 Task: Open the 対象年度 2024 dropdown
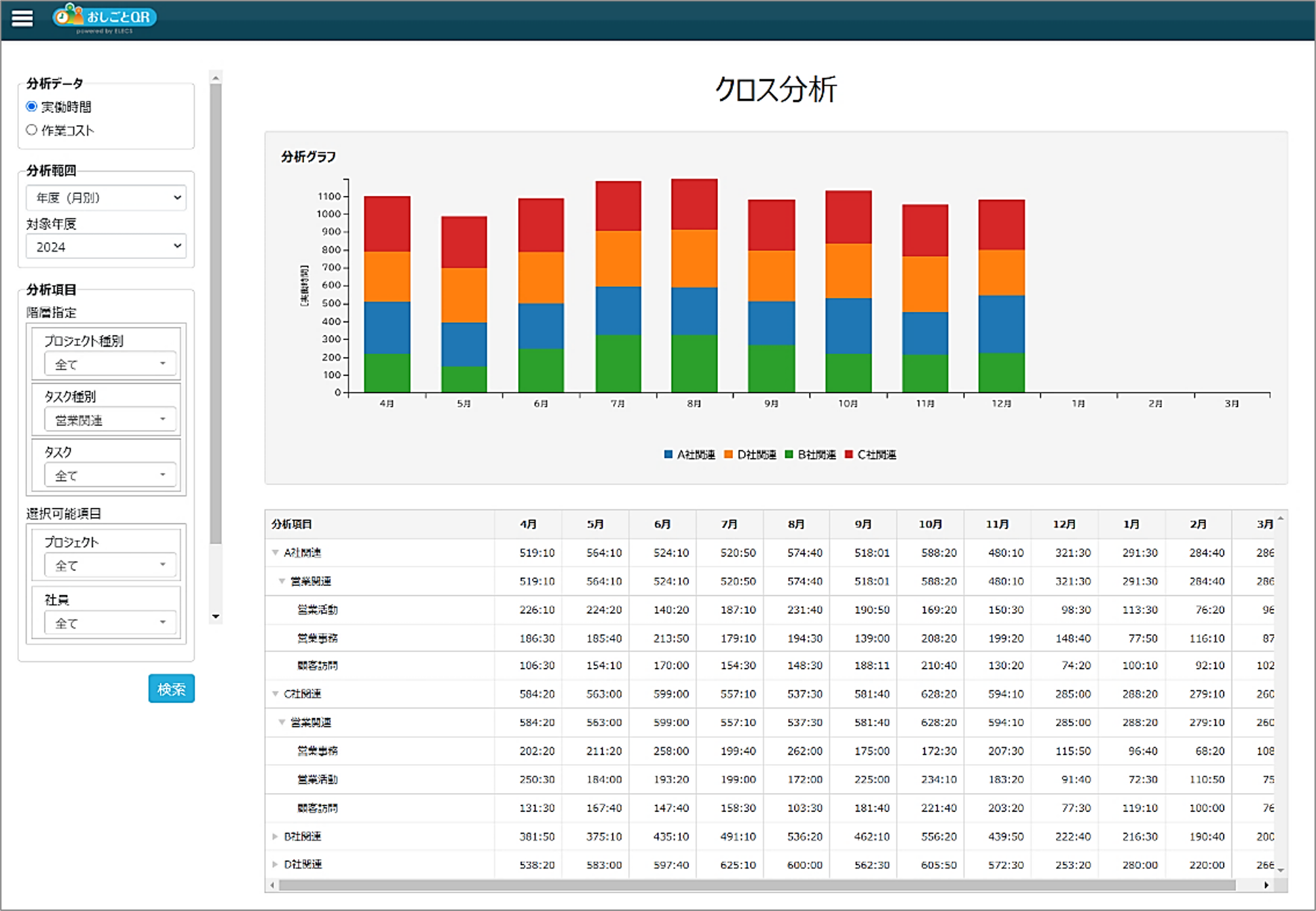coord(106,246)
